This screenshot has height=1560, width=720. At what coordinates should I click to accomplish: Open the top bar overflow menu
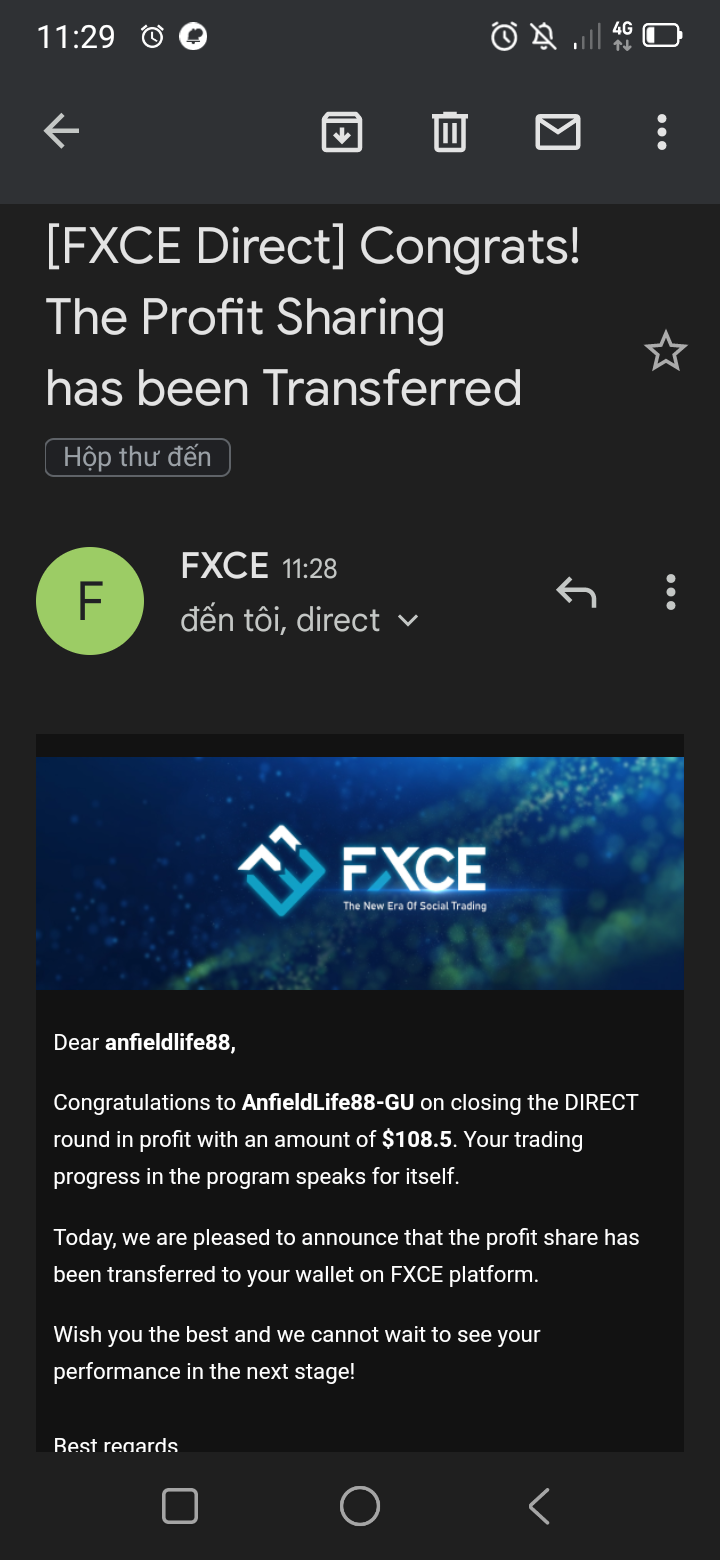point(661,131)
